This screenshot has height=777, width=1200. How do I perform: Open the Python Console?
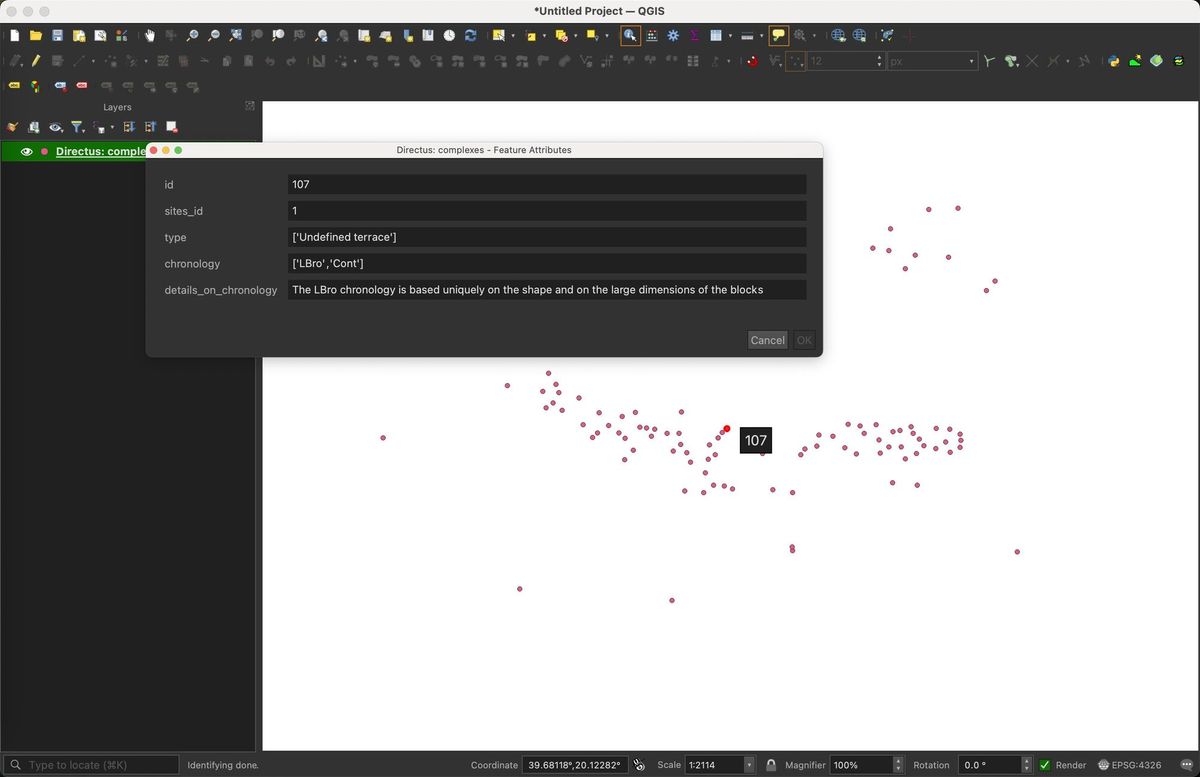[1114, 61]
